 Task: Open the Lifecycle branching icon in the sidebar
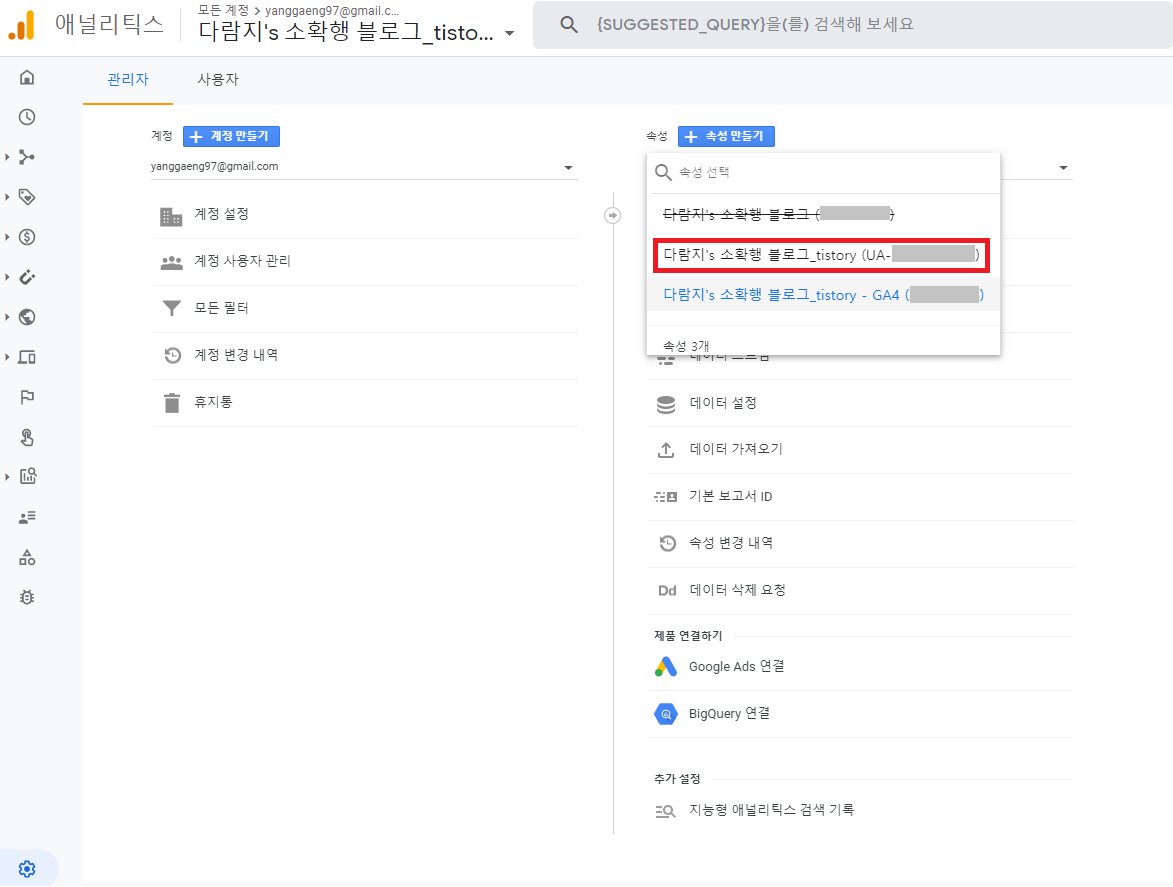[27, 157]
